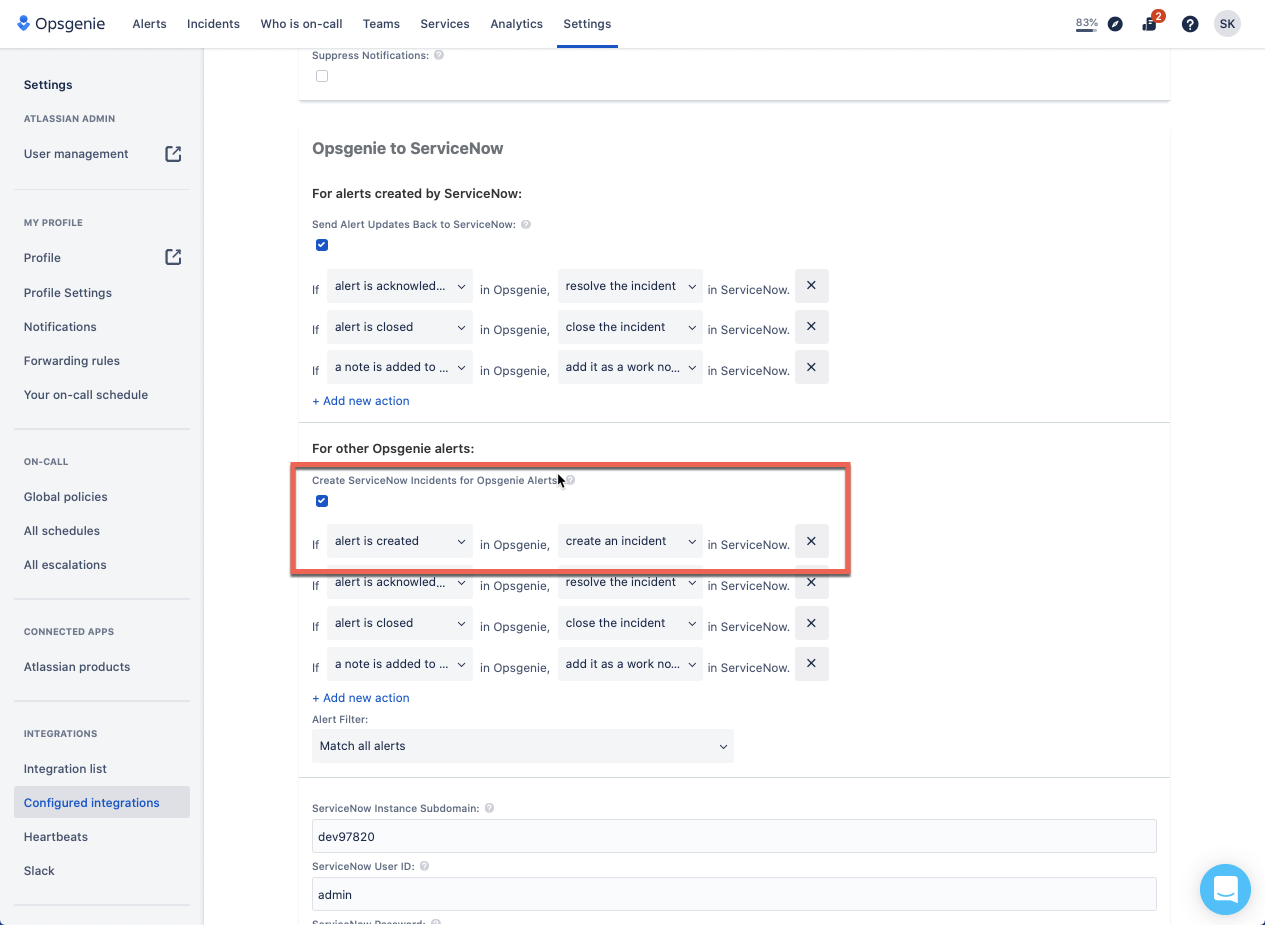This screenshot has width=1265, height=925.
Task: Click the Opsgenie logo in header
Action: (x=61, y=24)
